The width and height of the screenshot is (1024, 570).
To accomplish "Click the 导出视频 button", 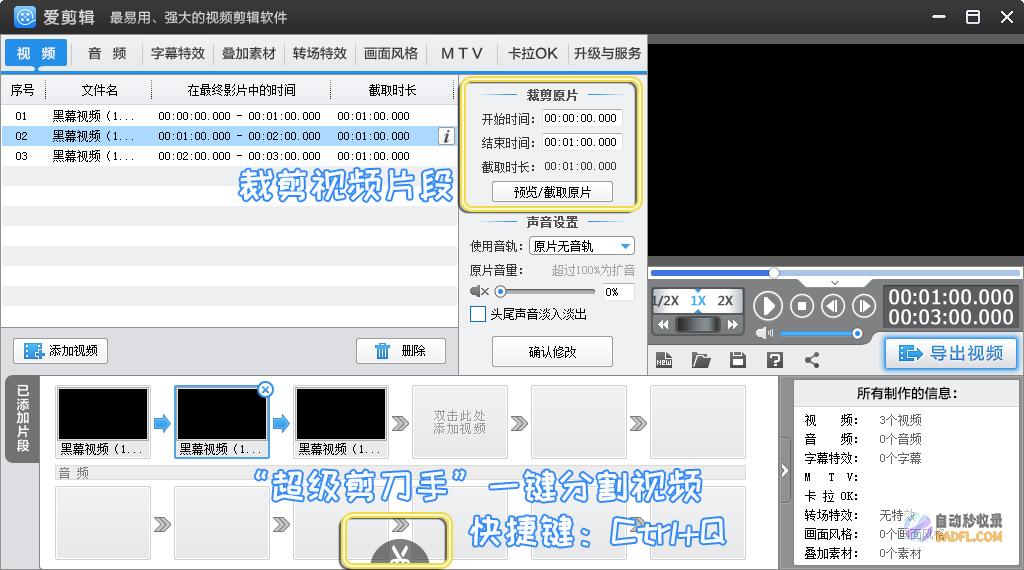I will 951,353.
